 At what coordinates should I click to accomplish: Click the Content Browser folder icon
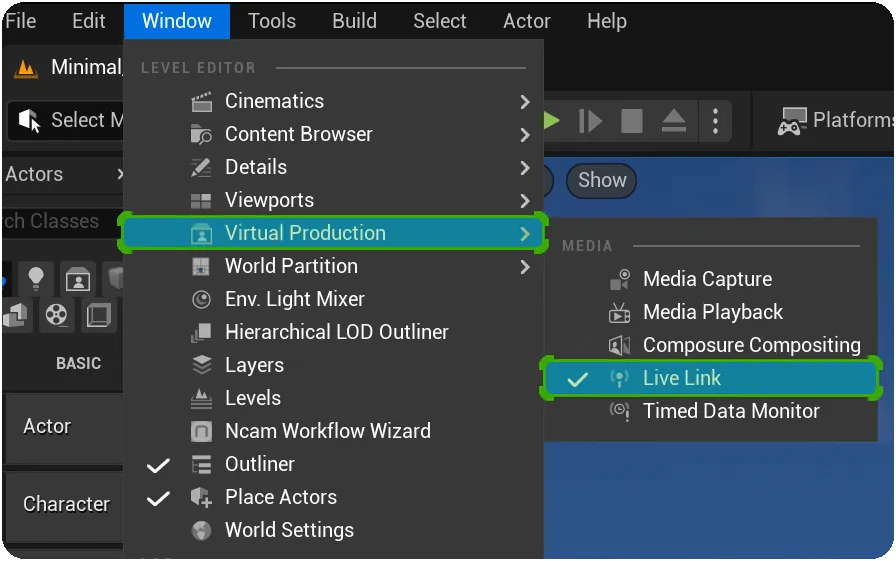201,135
